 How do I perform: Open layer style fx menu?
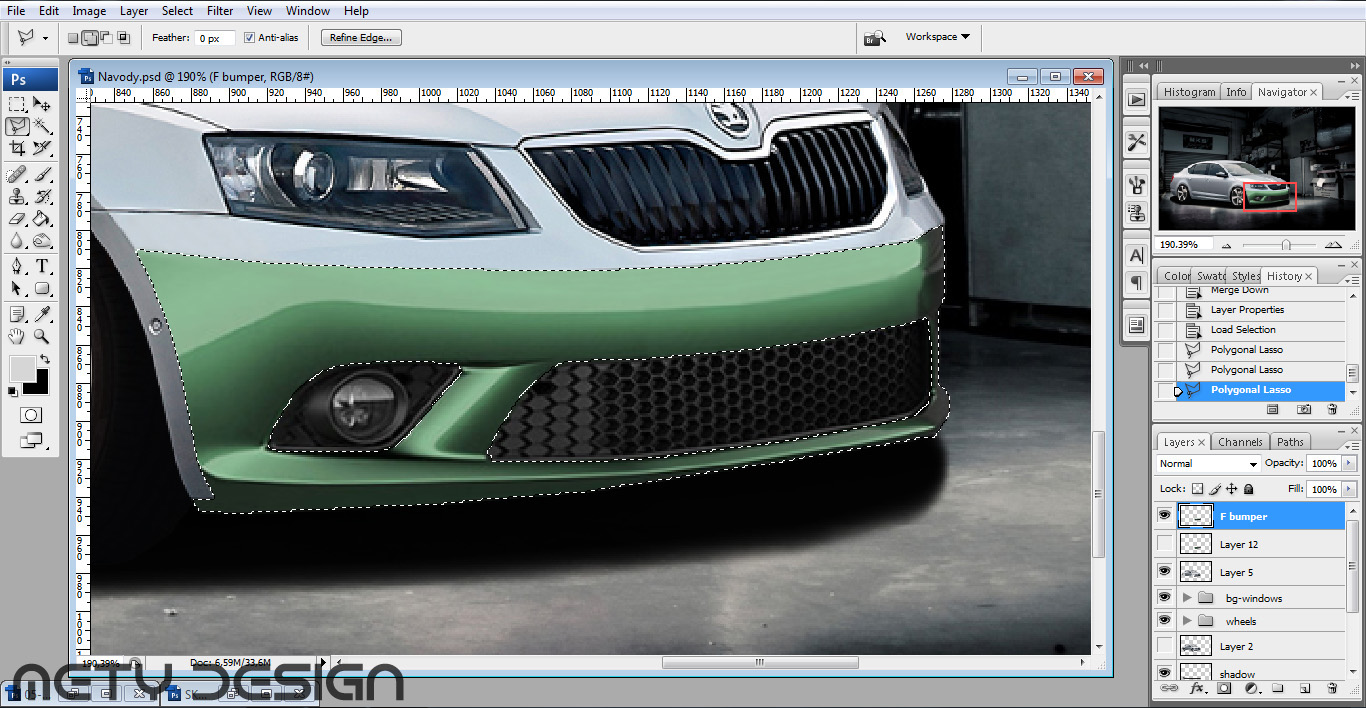1197,688
